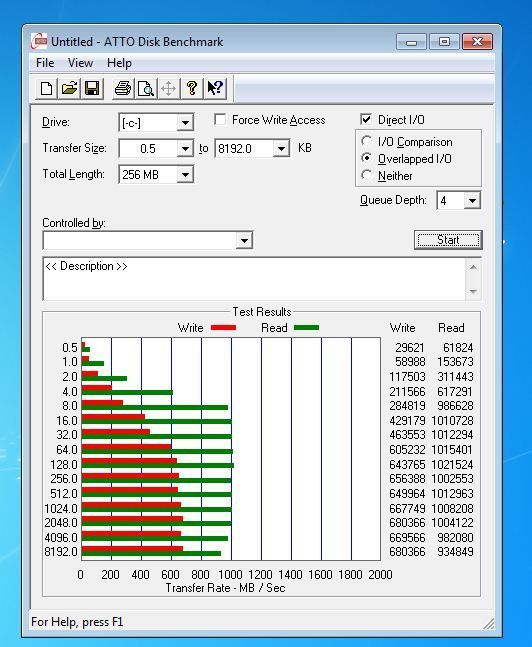The width and height of the screenshot is (532, 647).
Task: Click the read value 1002553
Action: [x=452, y=479]
